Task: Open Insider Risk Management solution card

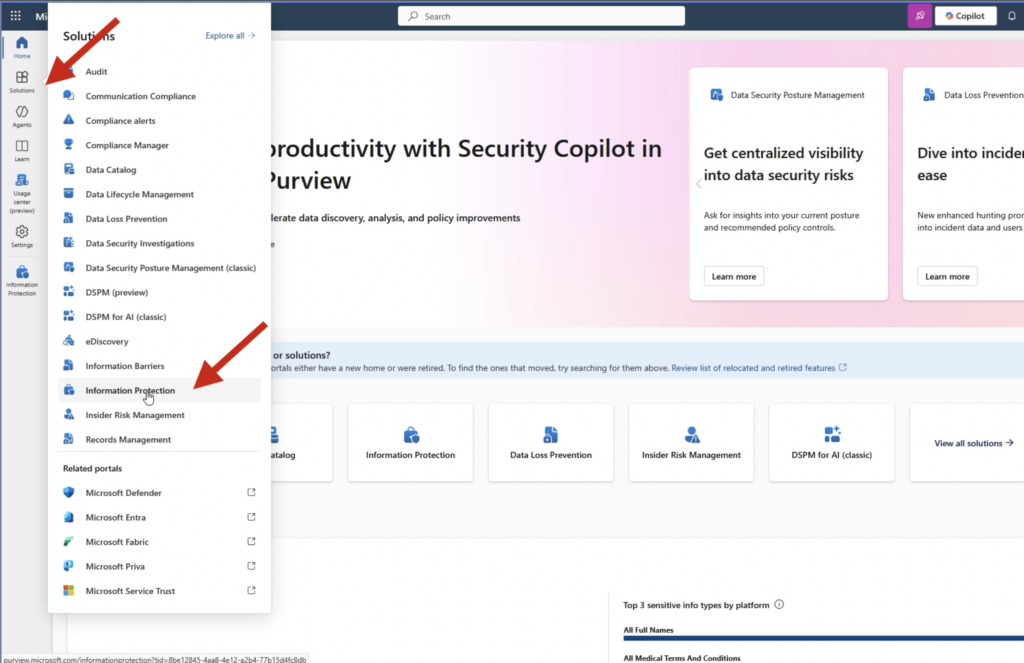Action: point(691,443)
